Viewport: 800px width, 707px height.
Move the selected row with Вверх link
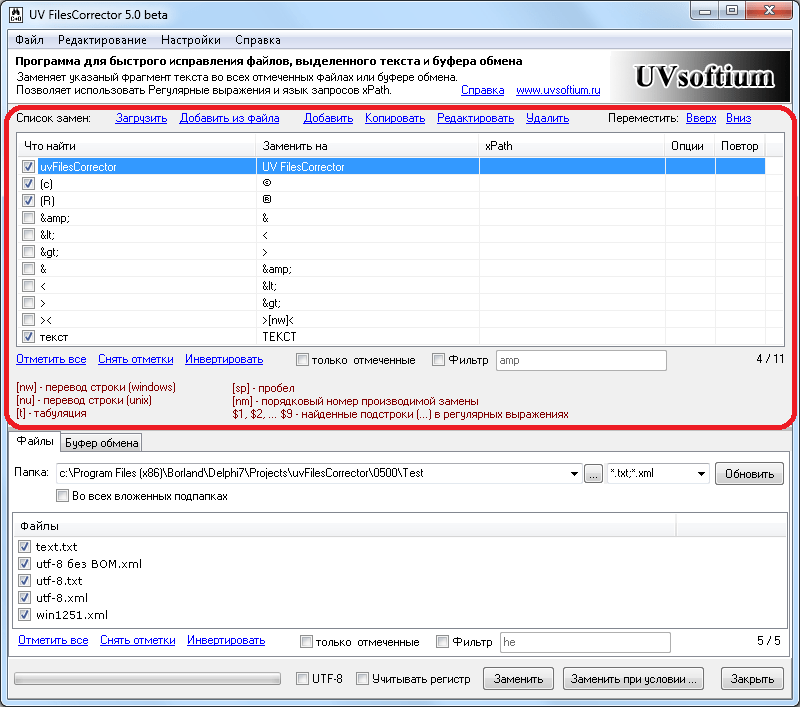(701, 118)
